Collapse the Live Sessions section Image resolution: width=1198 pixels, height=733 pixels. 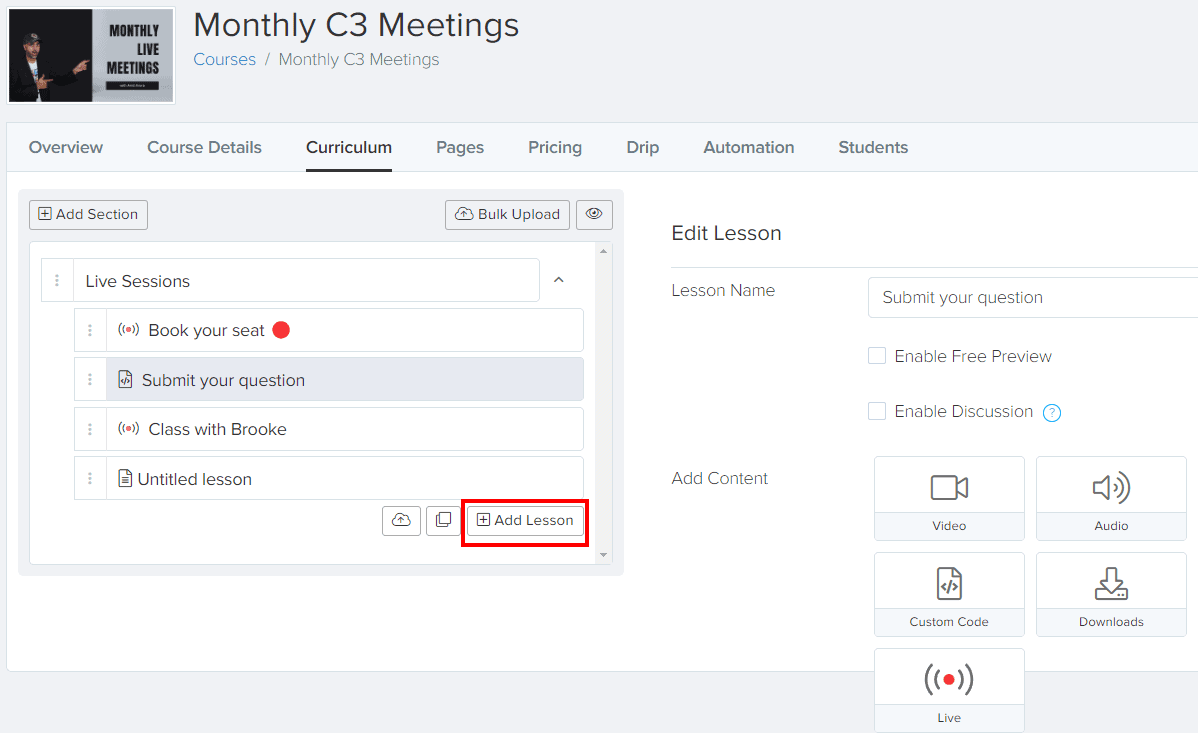[x=559, y=281]
